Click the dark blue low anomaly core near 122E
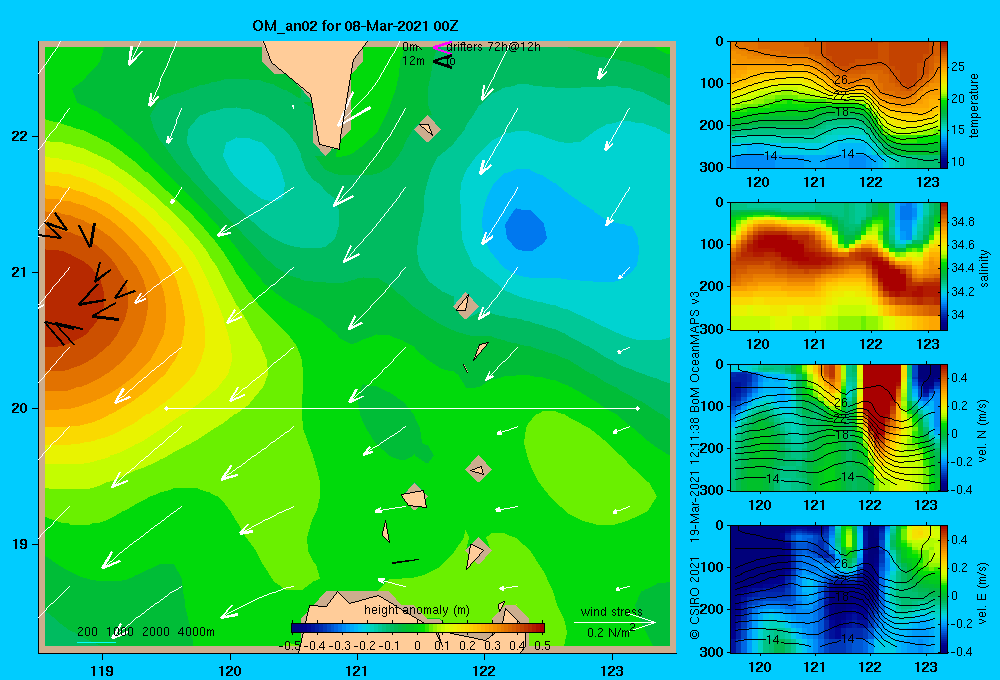 pos(526,230)
